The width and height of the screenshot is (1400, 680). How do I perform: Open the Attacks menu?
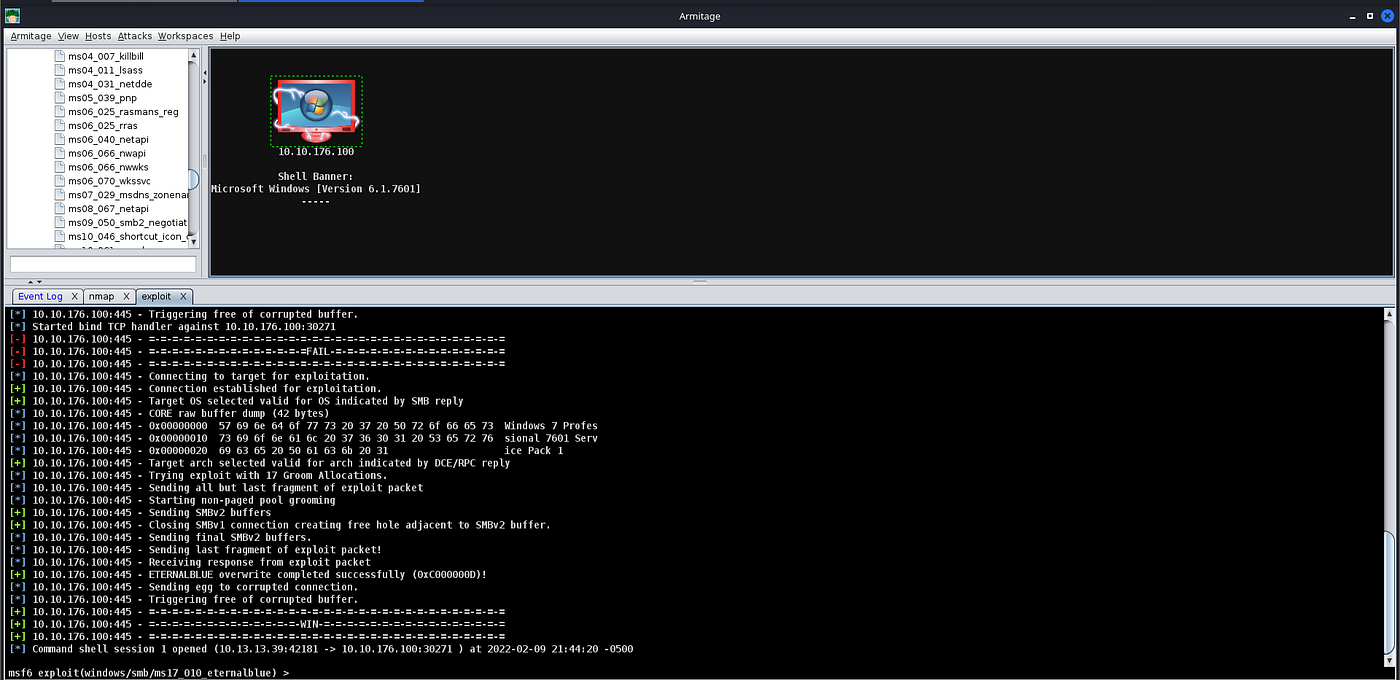(x=135, y=36)
